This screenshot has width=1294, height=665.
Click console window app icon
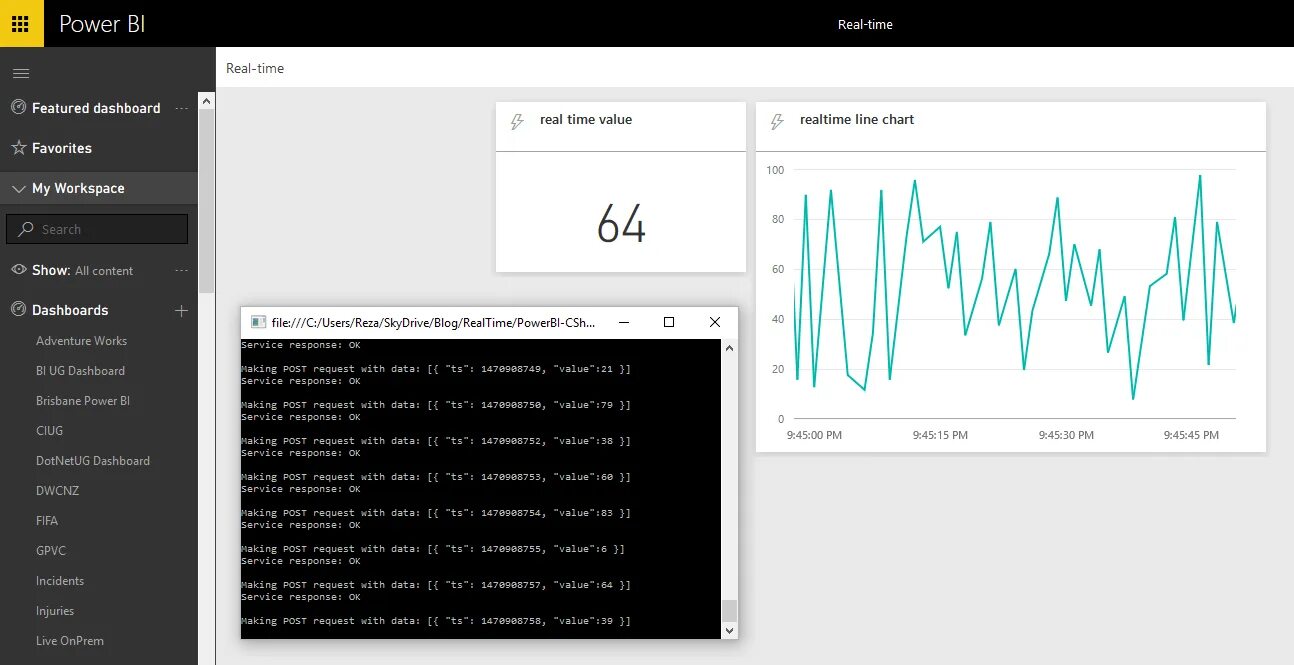tap(258, 322)
